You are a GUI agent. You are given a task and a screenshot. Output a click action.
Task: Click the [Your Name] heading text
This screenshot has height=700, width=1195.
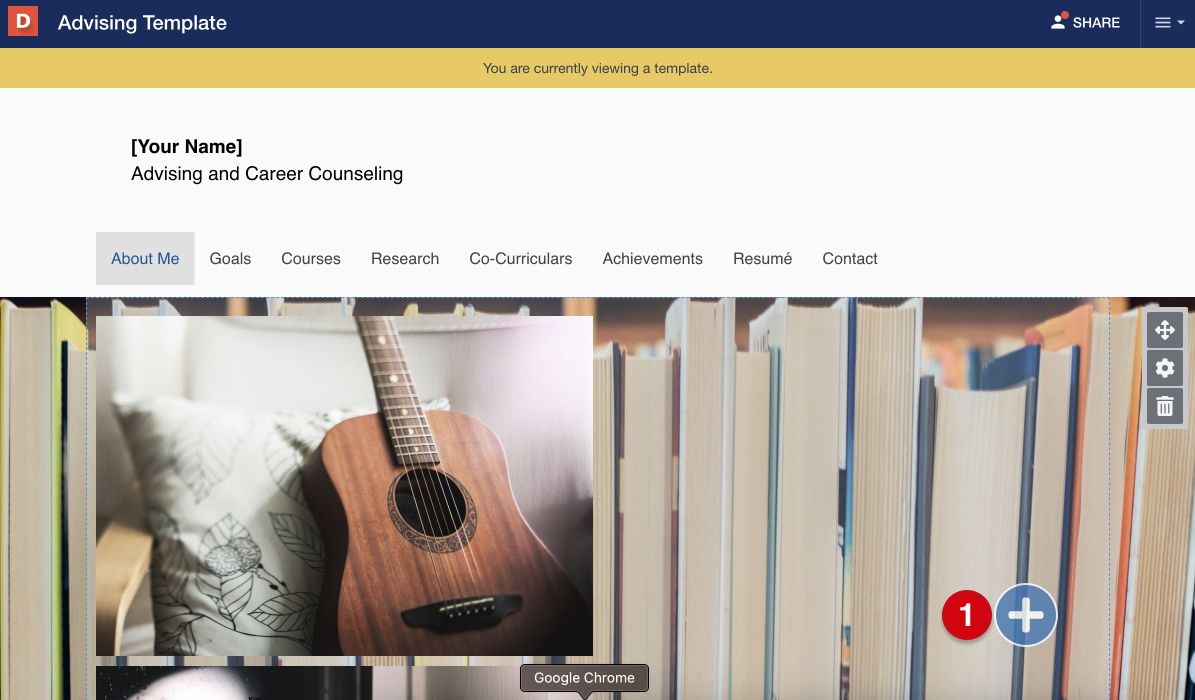(x=187, y=146)
